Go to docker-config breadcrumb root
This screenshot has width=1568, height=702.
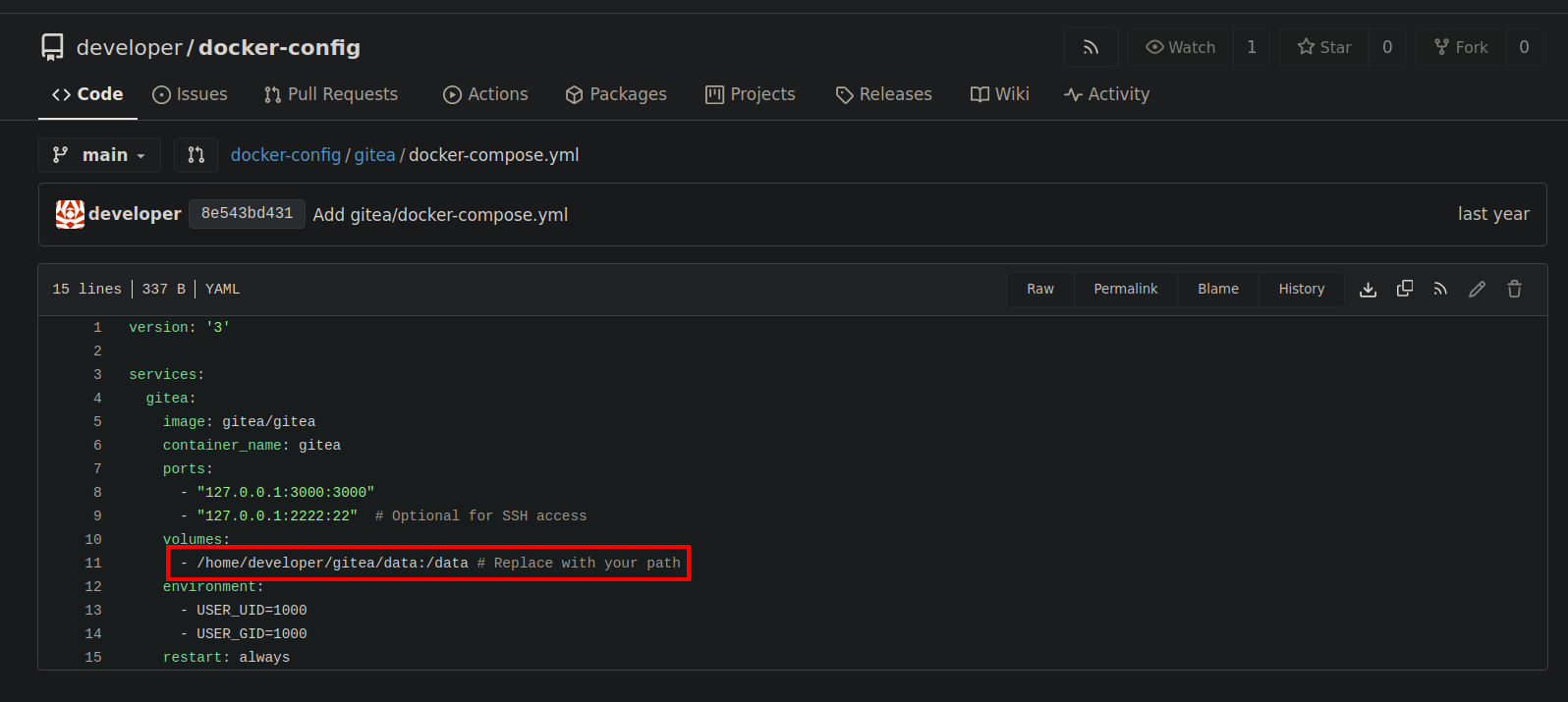(286, 155)
